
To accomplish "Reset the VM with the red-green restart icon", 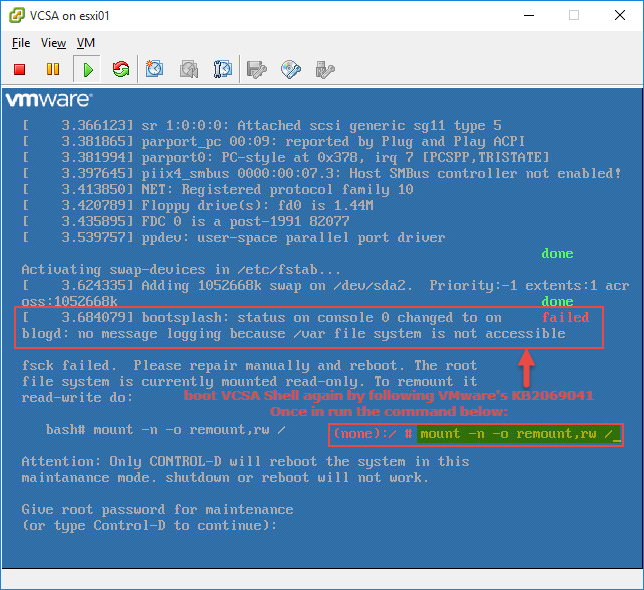I will coord(121,69).
